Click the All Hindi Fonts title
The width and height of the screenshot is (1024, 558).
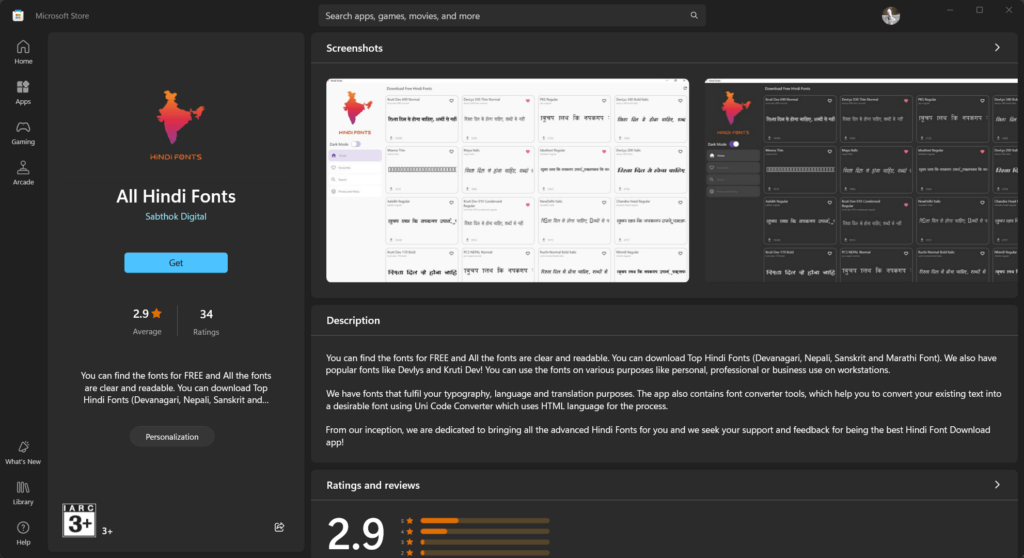(x=176, y=196)
